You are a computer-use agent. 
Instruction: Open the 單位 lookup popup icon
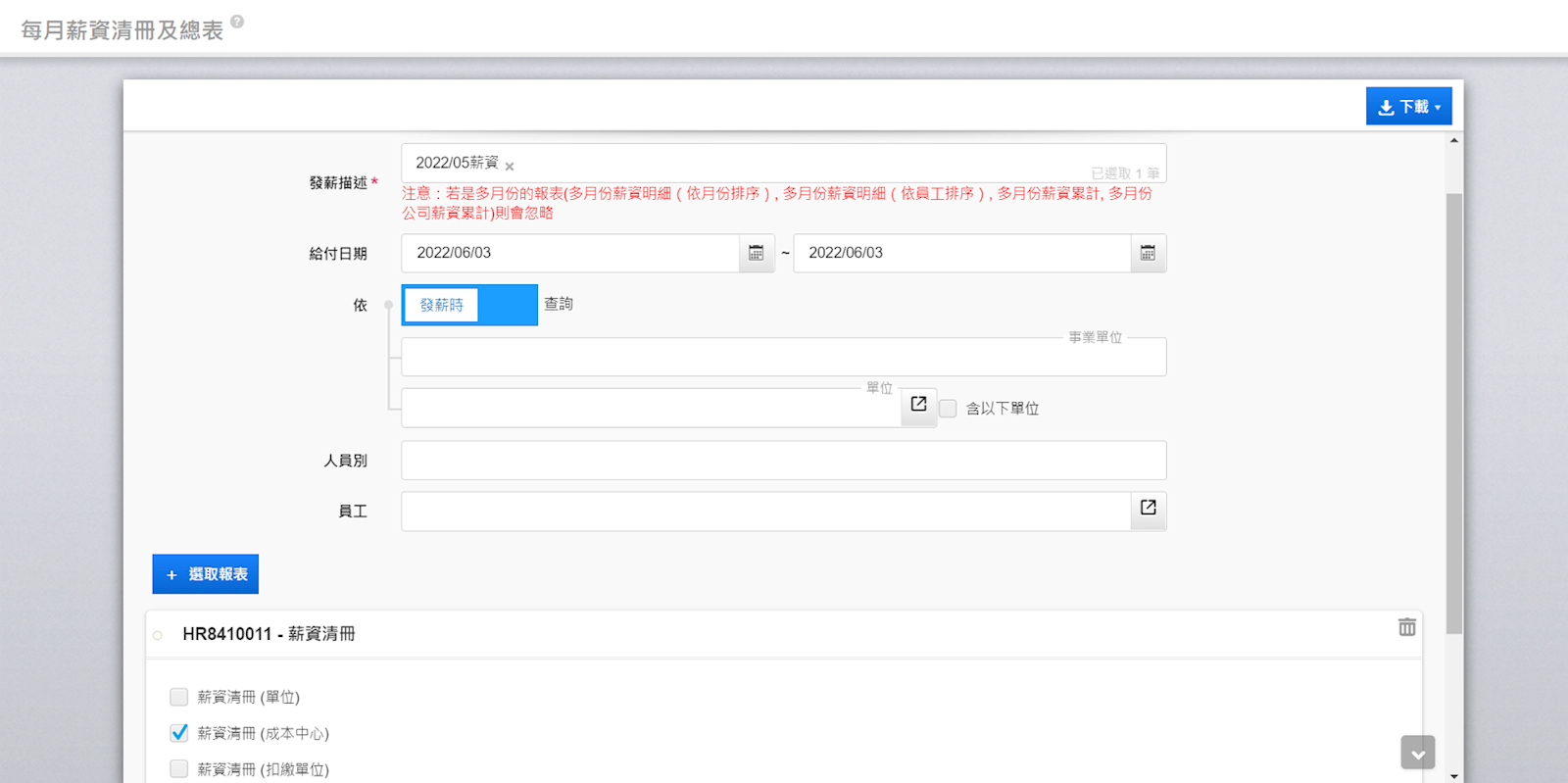tap(918, 405)
